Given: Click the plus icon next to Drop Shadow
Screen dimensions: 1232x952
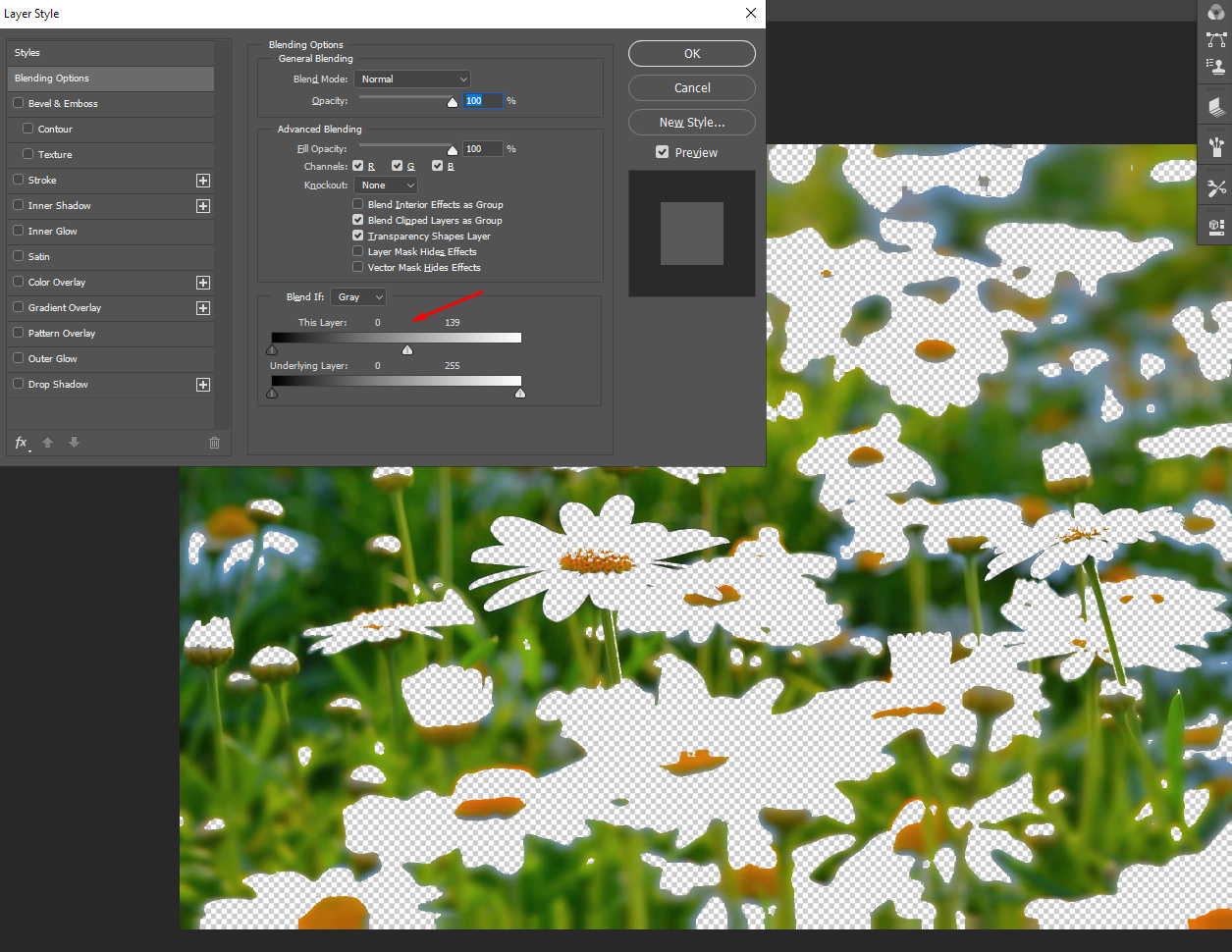Looking at the screenshot, I should point(202,384).
